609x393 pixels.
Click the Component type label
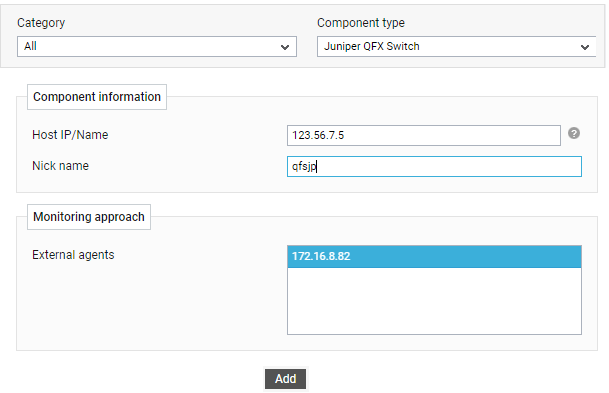click(x=361, y=23)
